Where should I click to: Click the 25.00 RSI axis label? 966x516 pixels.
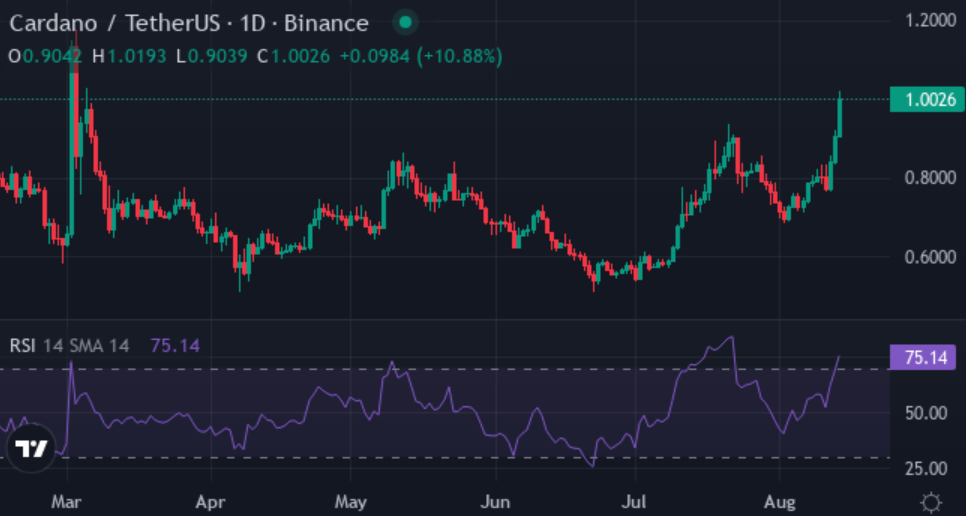click(x=926, y=469)
